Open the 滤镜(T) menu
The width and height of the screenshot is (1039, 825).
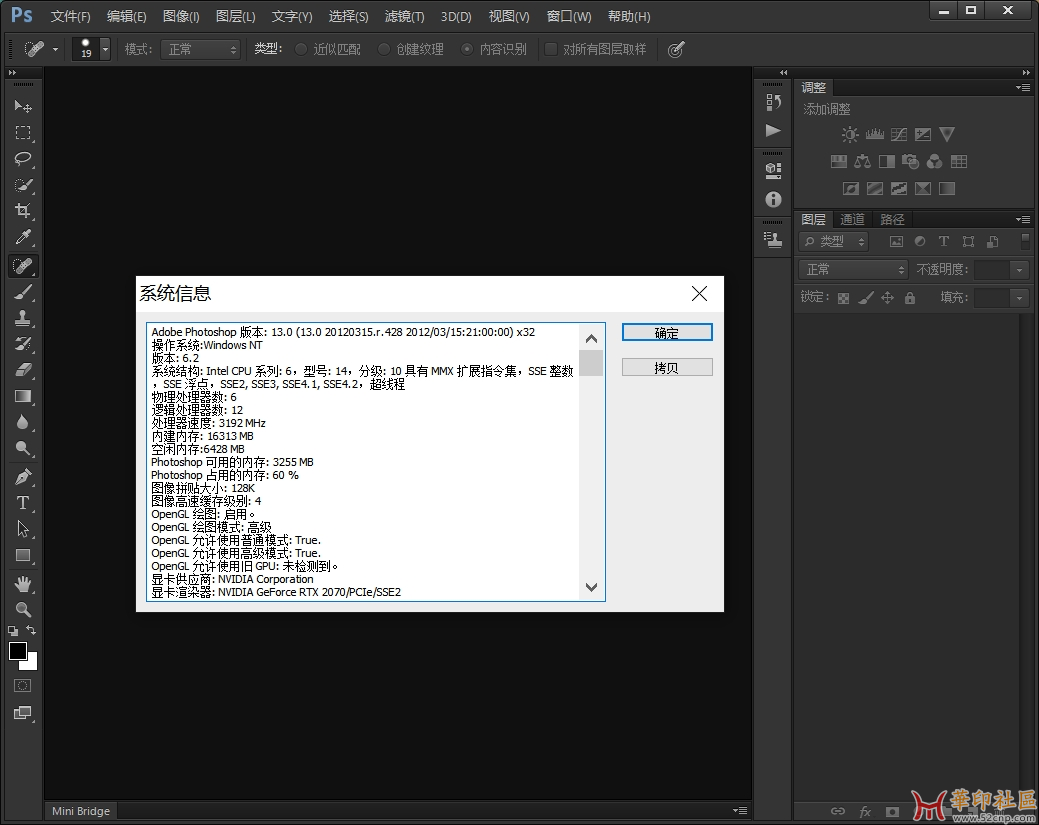(404, 17)
